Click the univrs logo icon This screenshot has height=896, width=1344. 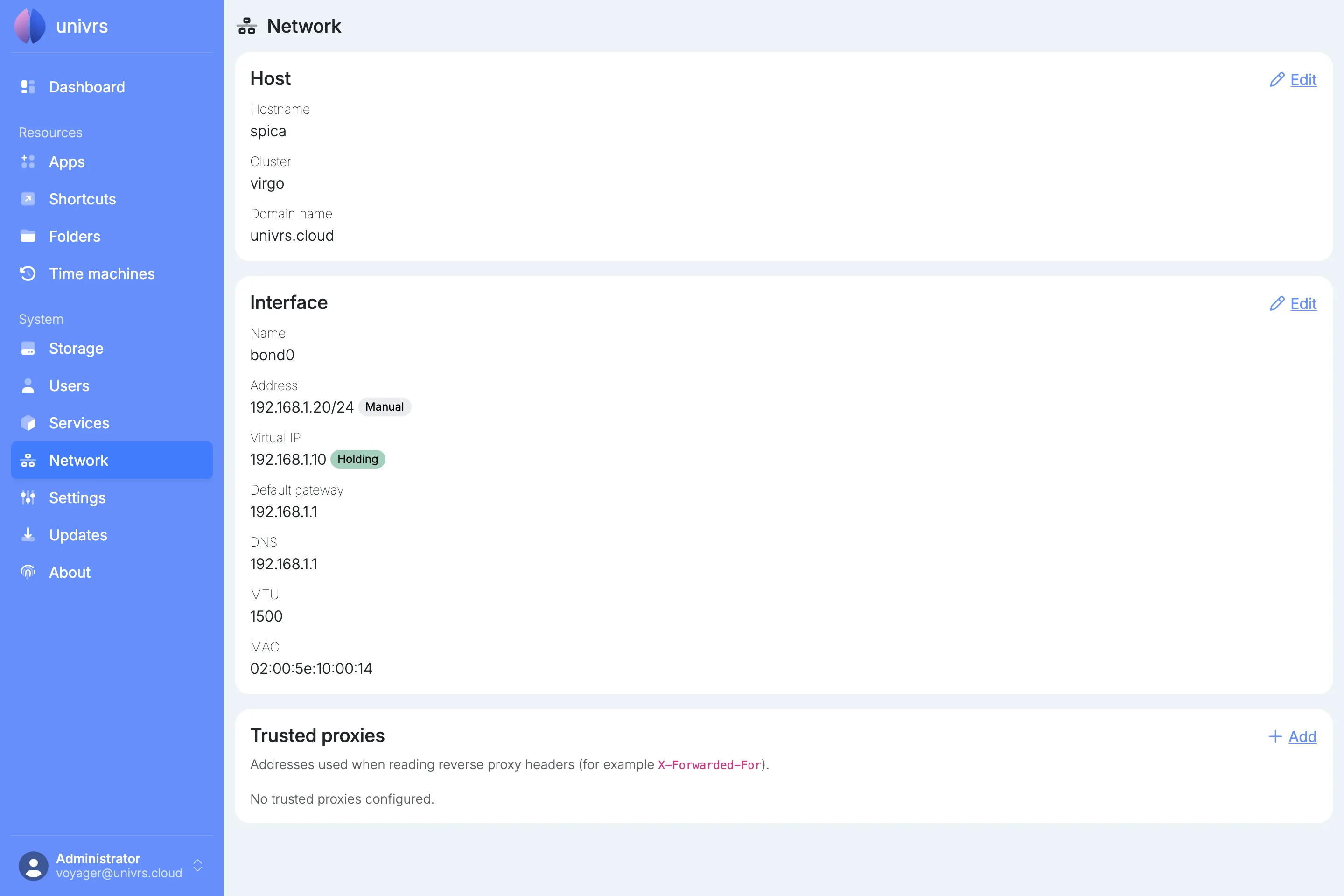coord(30,26)
